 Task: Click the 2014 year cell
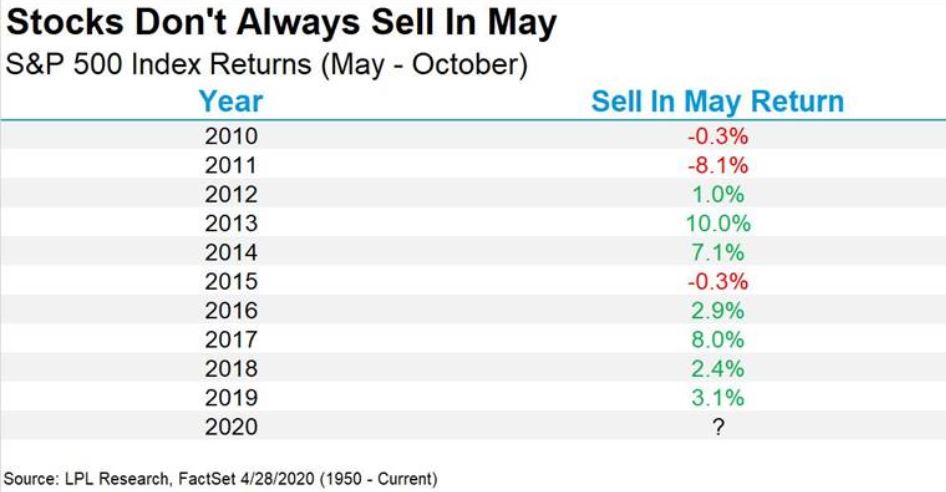pos(231,252)
